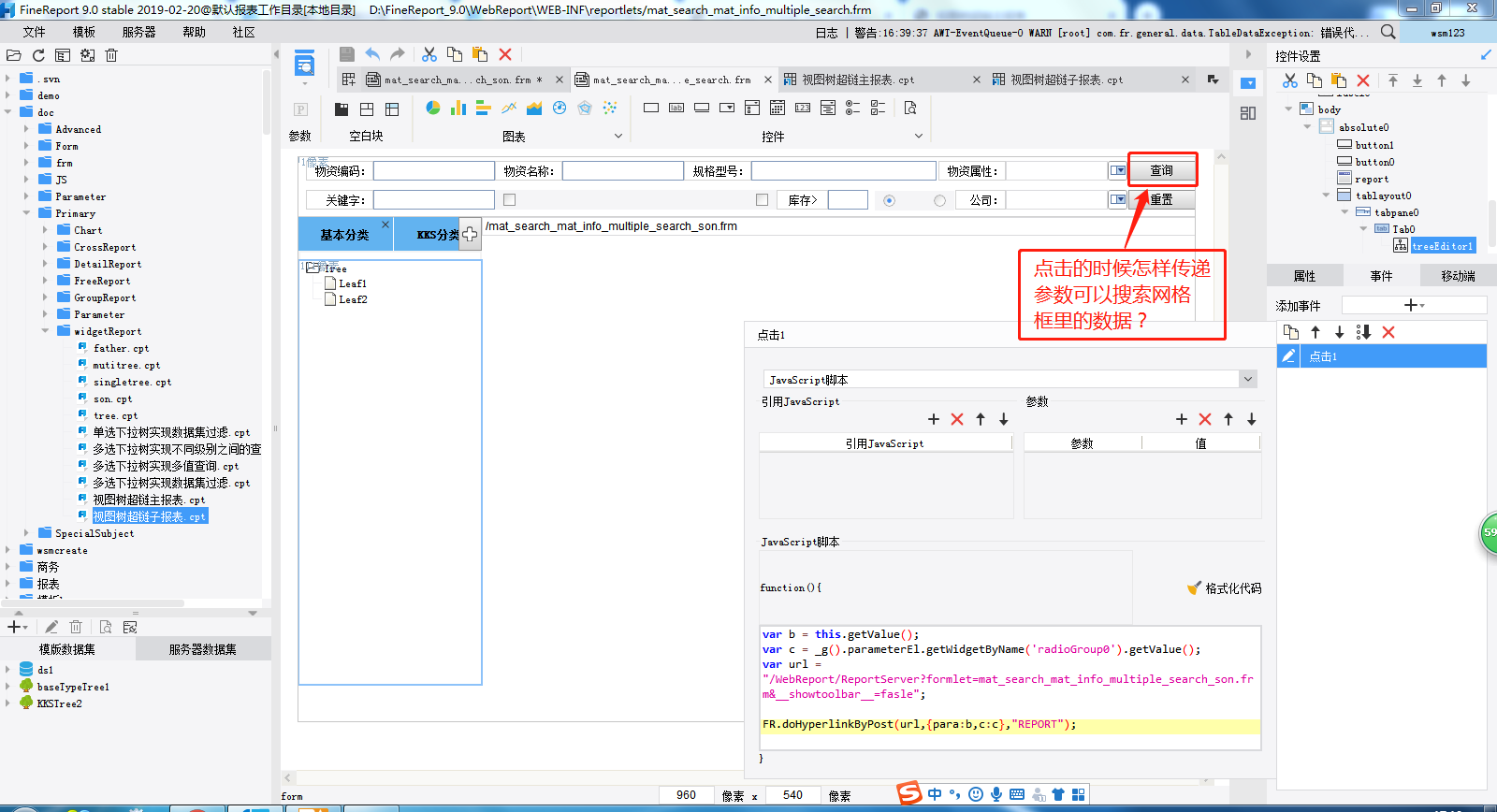The image size is (1497, 812).
Task: Click the trash icon above file tree
Action: click(111, 55)
